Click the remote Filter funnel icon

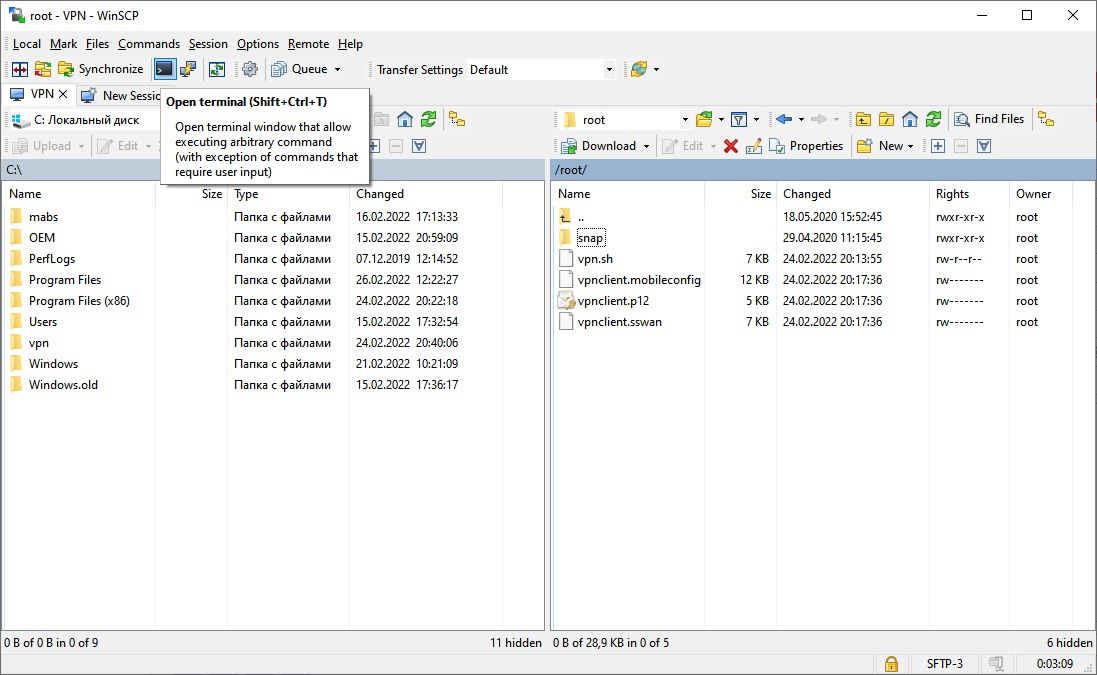tap(739, 120)
